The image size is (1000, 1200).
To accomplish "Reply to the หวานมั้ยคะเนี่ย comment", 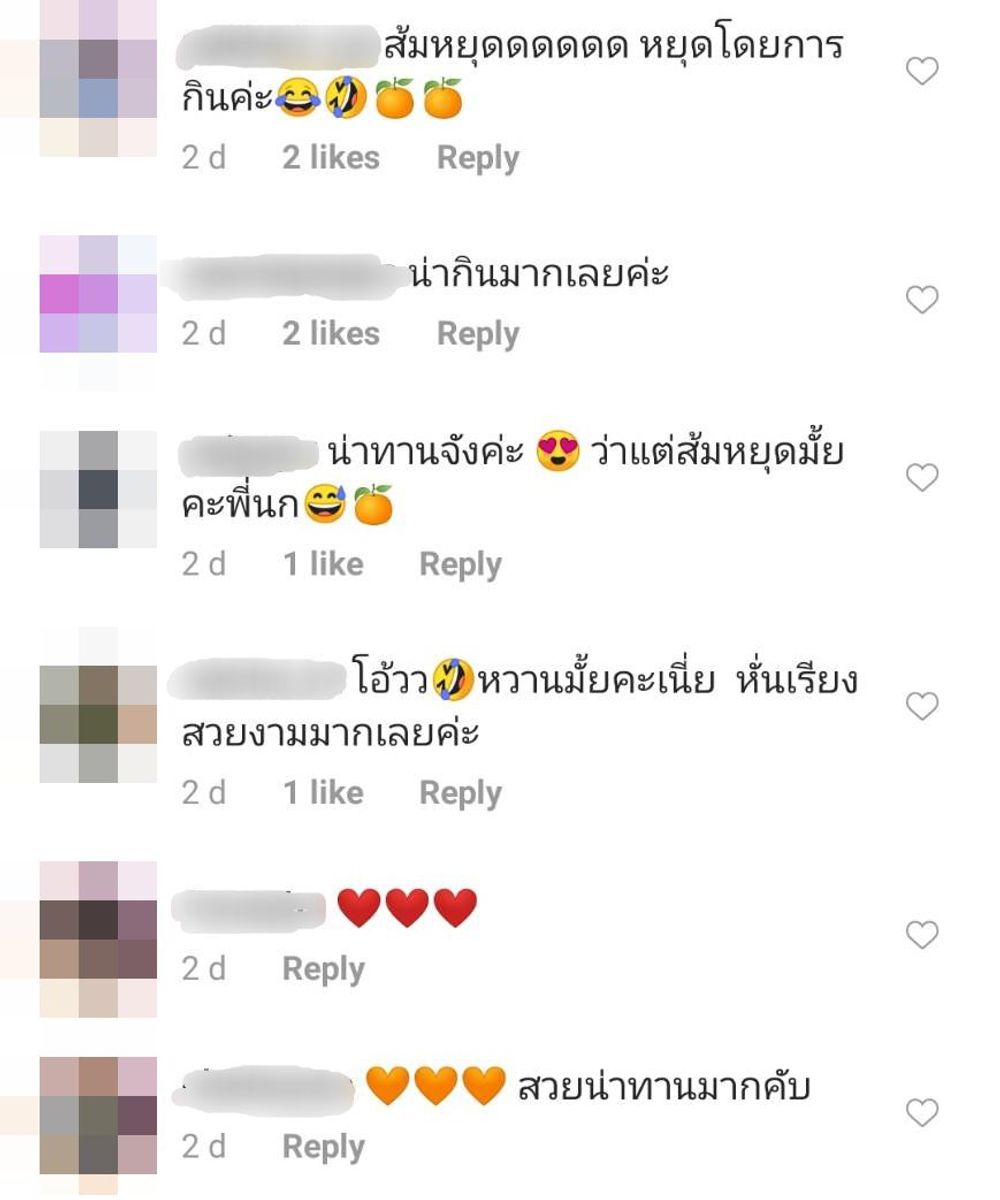I will tap(460, 793).
